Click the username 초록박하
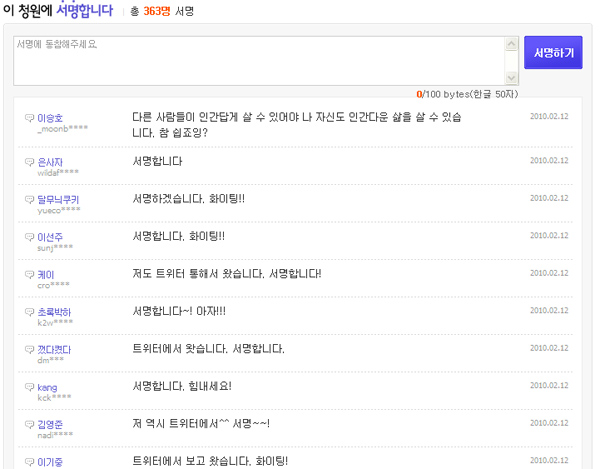Screen dimensions: 600x469 [x=54, y=313]
